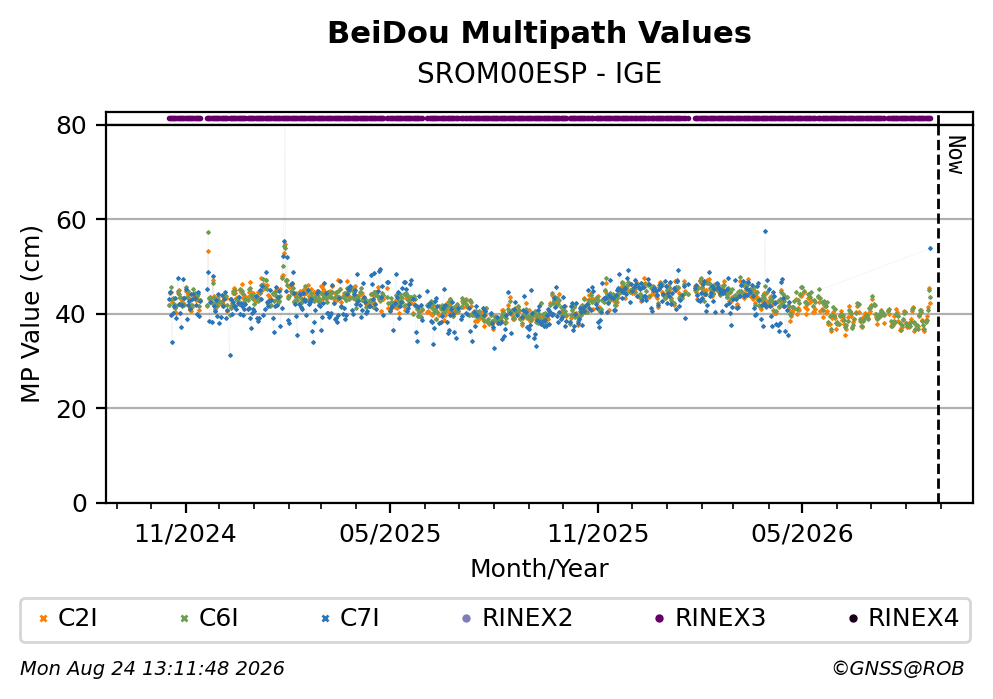The image size is (993, 699).
Task: Click the 11/2025 x-axis tick label
Action: 598,534
